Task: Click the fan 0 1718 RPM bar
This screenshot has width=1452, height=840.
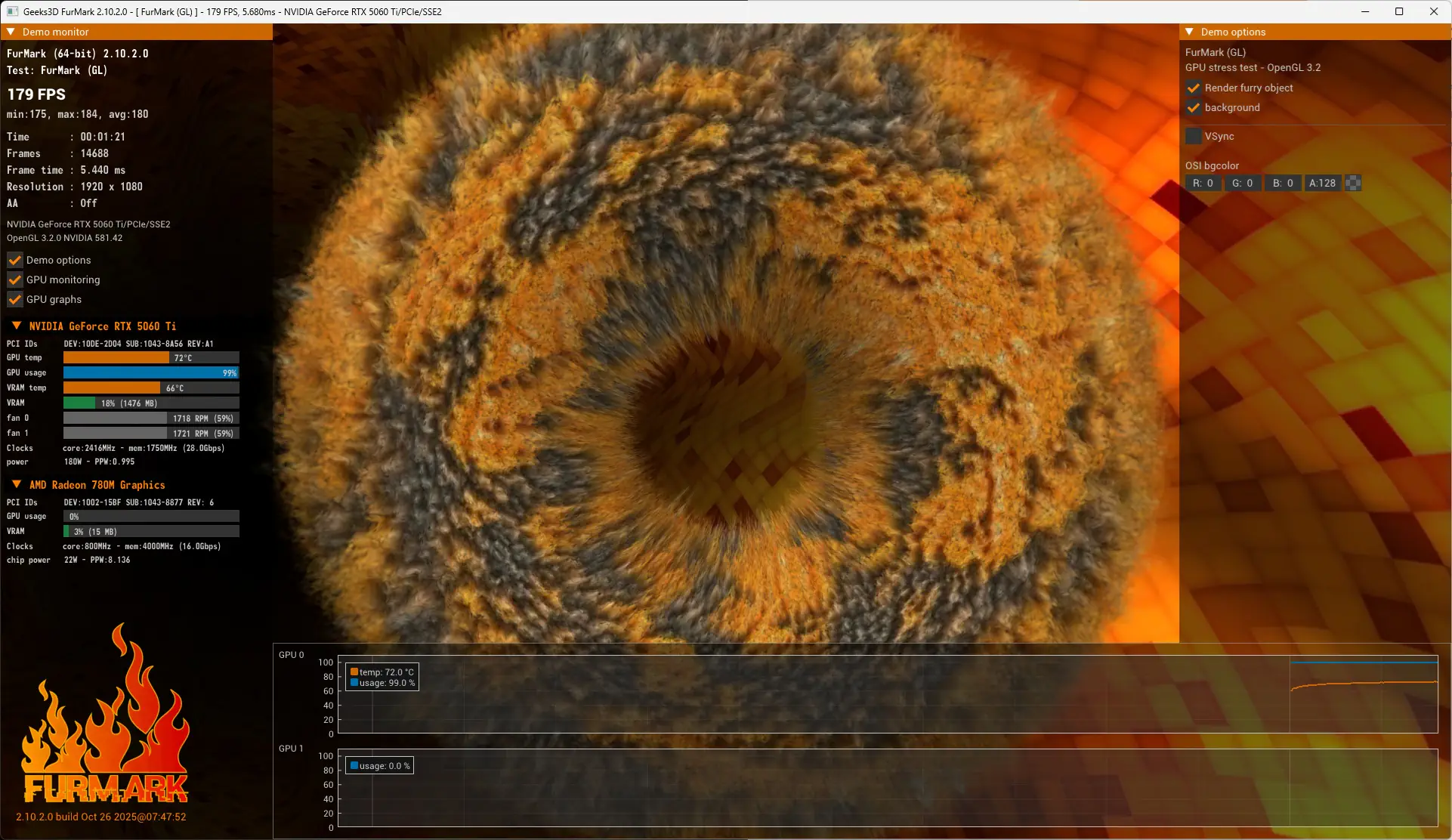Action: point(151,418)
